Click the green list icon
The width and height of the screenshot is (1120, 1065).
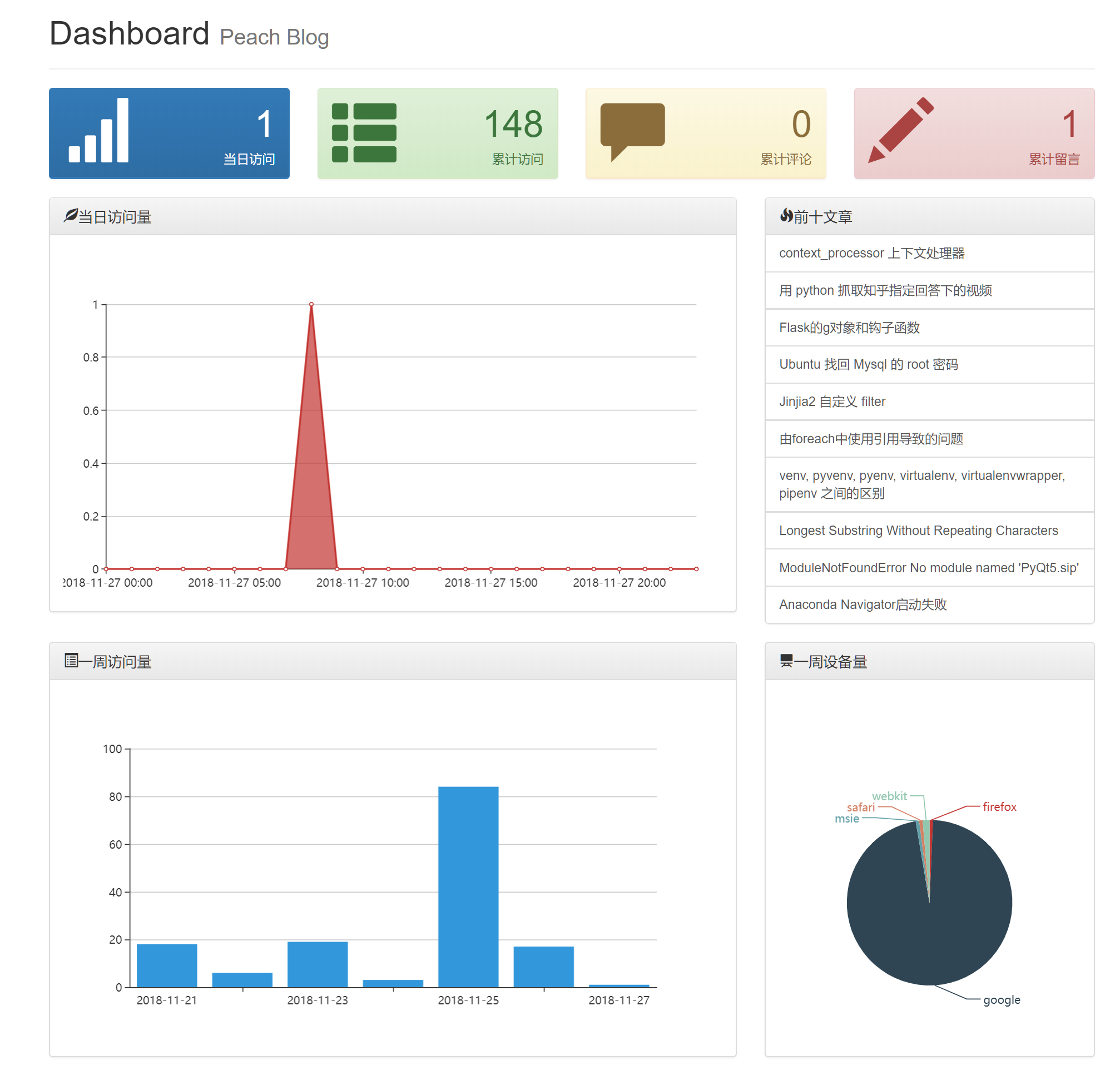click(364, 133)
